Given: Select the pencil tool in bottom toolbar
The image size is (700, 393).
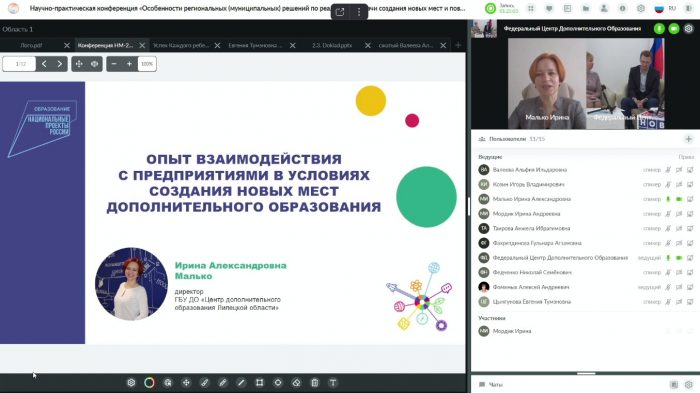Looking at the screenshot, I should tap(223, 383).
